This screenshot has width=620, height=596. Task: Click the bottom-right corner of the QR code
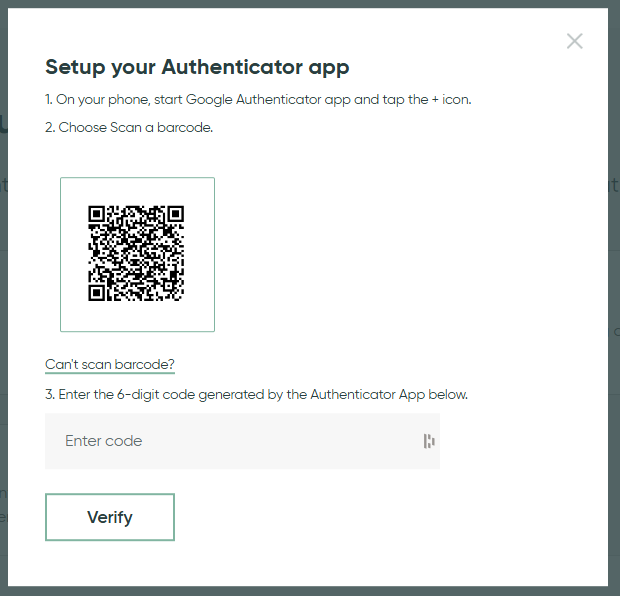click(180, 297)
